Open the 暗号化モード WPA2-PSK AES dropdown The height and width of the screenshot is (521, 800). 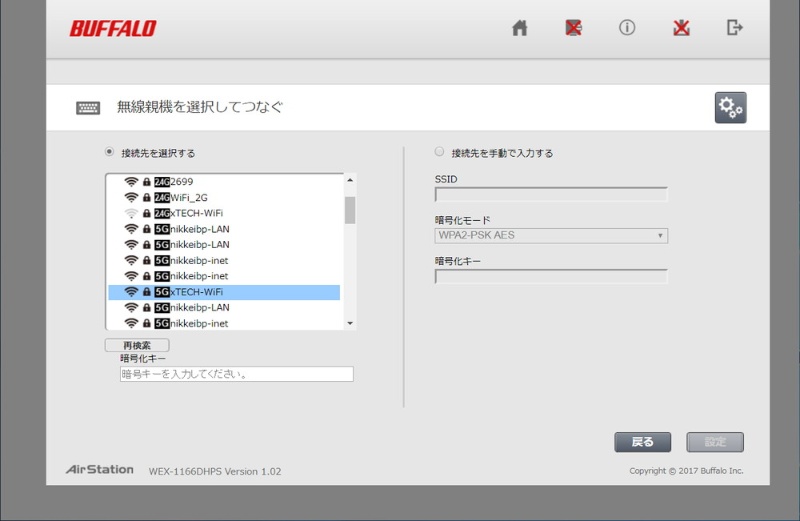[x=551, y=236]
